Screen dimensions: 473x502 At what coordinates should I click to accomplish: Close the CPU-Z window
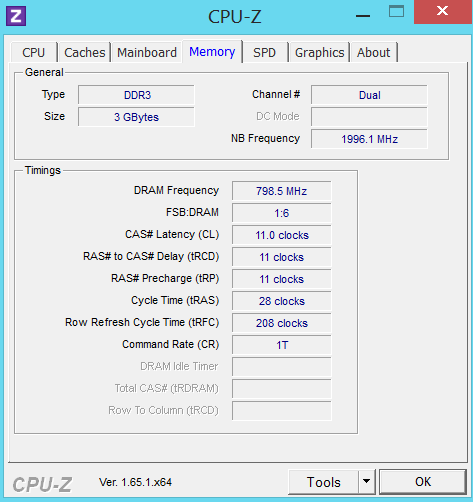(443, 11)
